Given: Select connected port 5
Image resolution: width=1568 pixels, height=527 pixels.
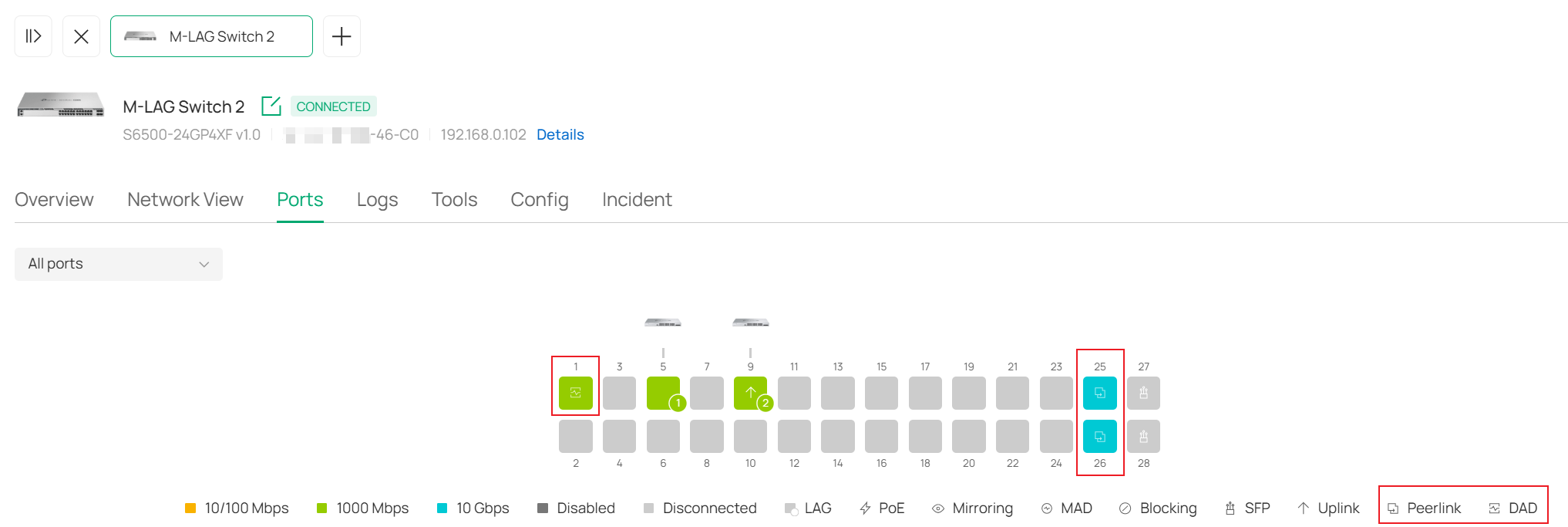Looking at the screenshot, I should (663, 393).
